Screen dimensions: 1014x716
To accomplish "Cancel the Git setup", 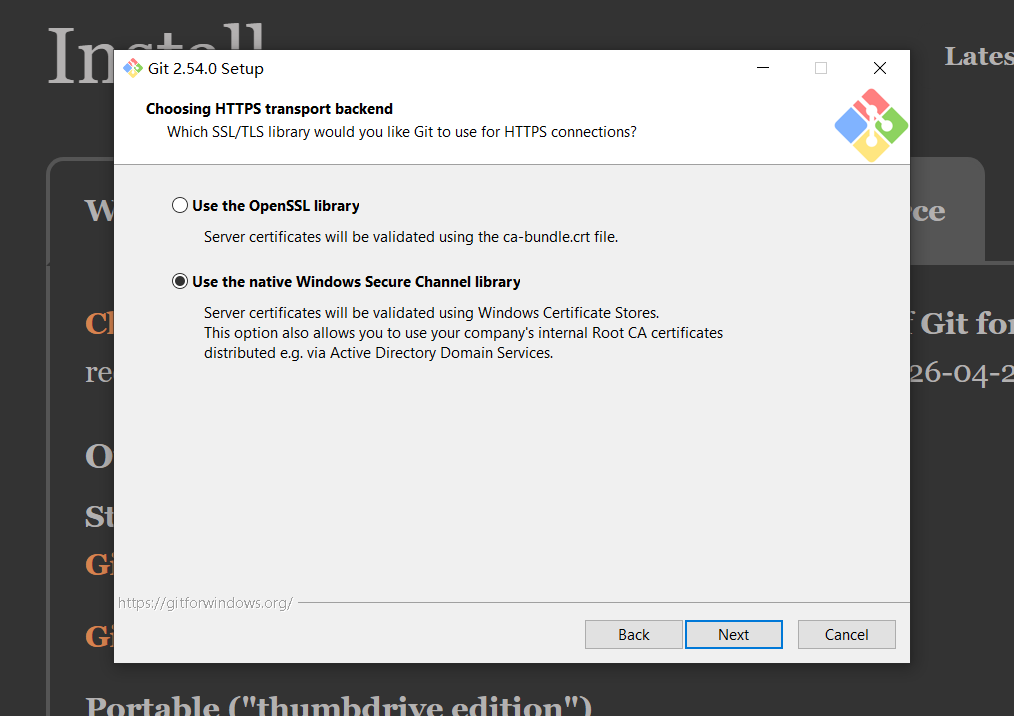I will click(846, 635).
